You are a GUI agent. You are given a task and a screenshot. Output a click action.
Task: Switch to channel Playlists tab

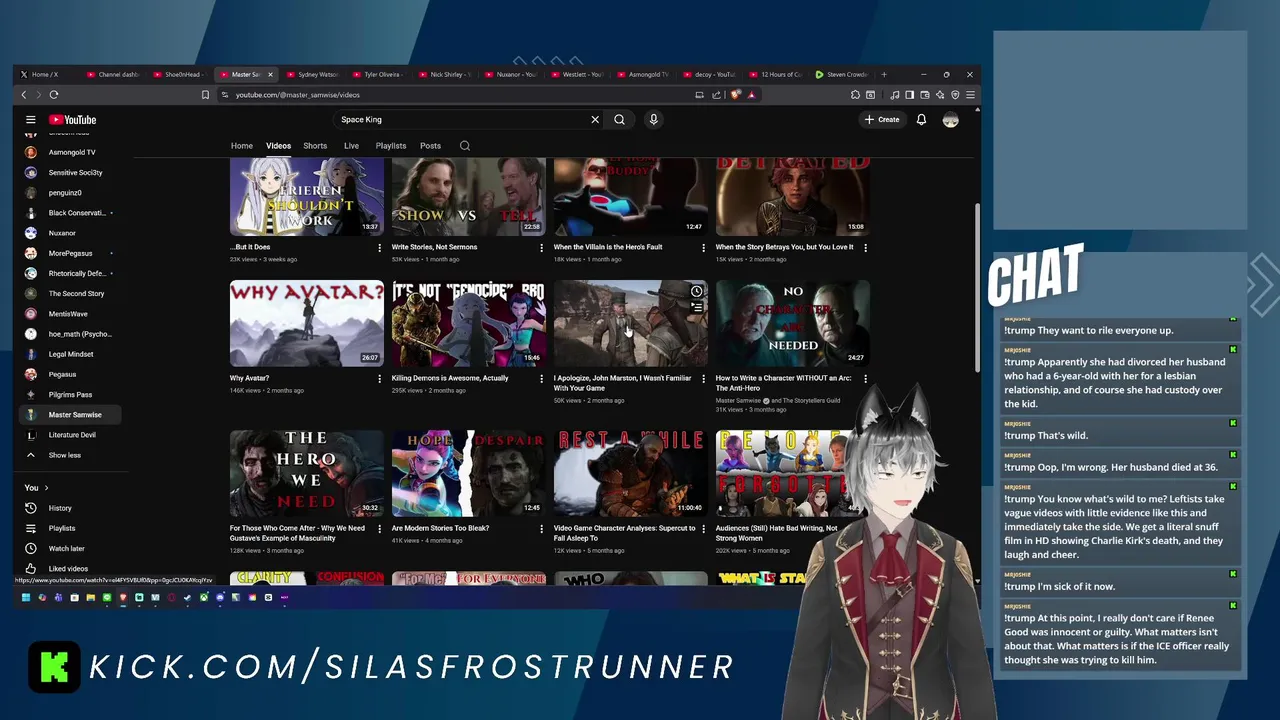point(391,146)
